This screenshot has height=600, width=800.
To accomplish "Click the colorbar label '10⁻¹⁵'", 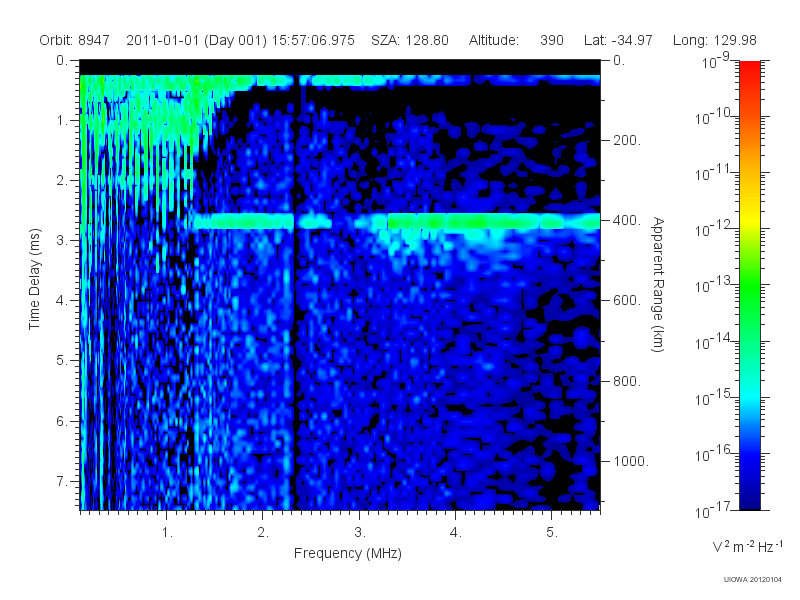I will [x=714, y=397].
